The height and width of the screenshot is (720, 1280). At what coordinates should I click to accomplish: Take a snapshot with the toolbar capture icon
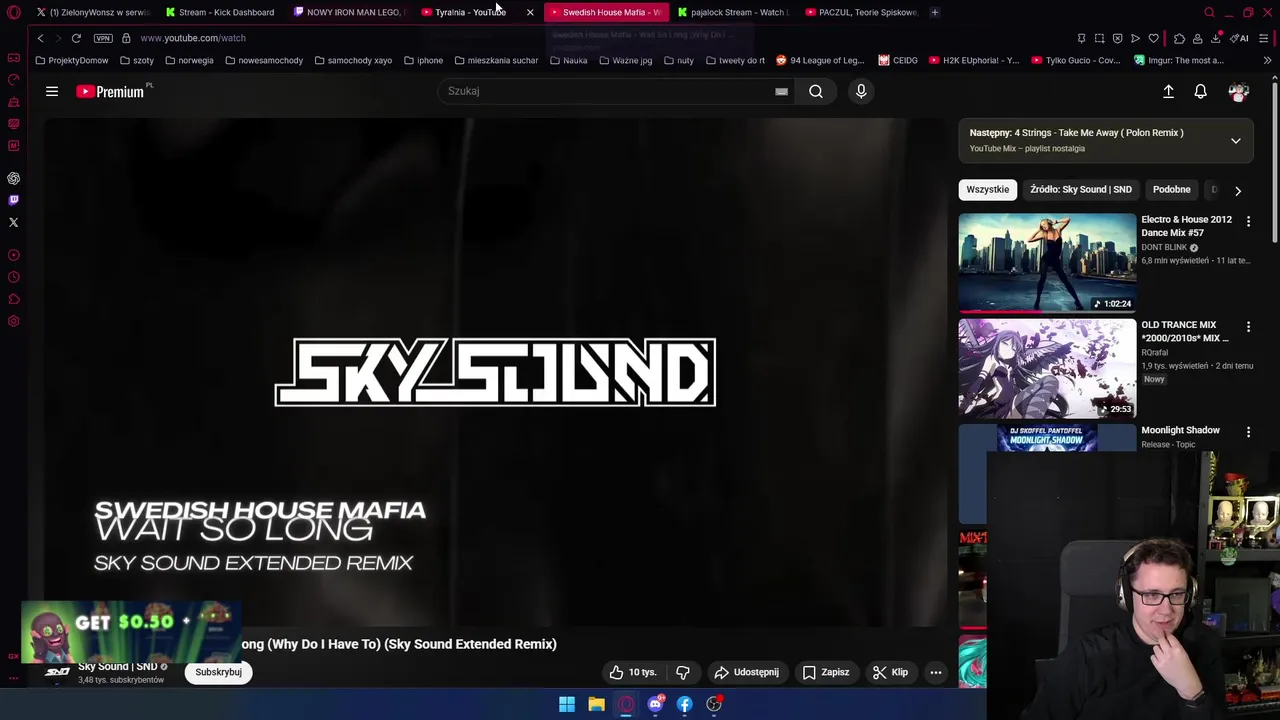pyautogui.click(x=1099, y=38)
